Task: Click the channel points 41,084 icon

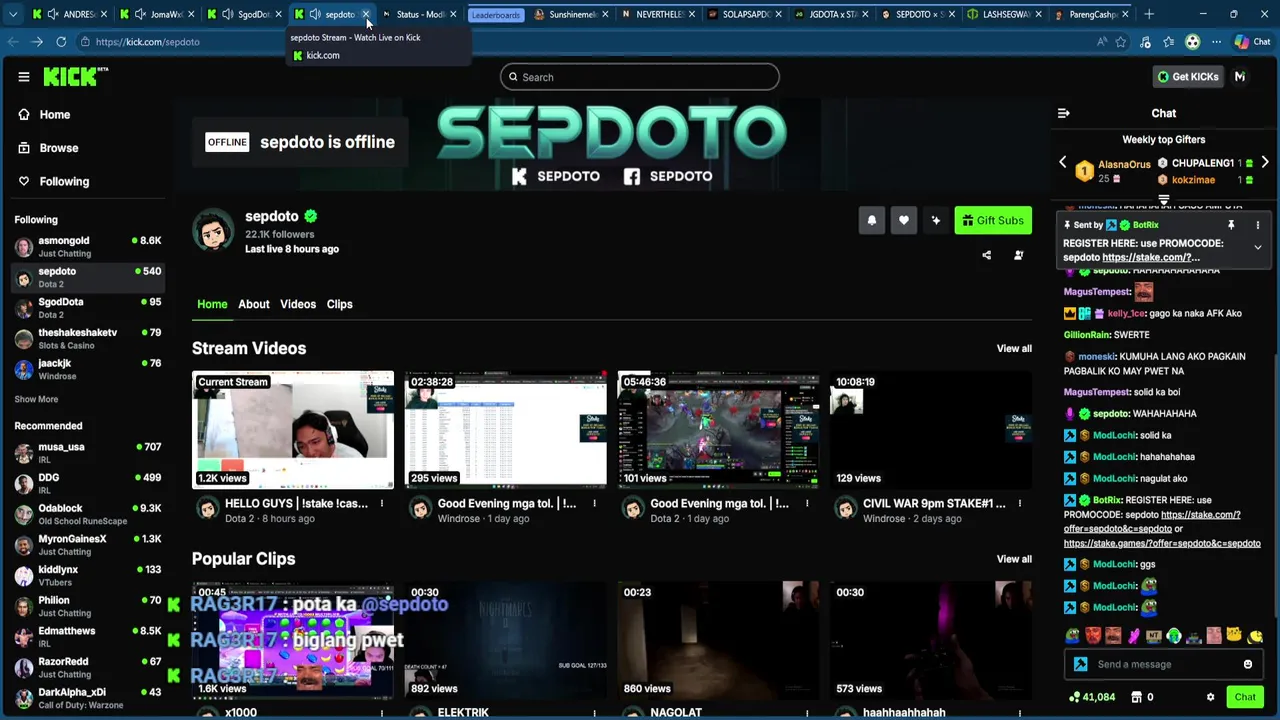Action: pos(1074,697)
